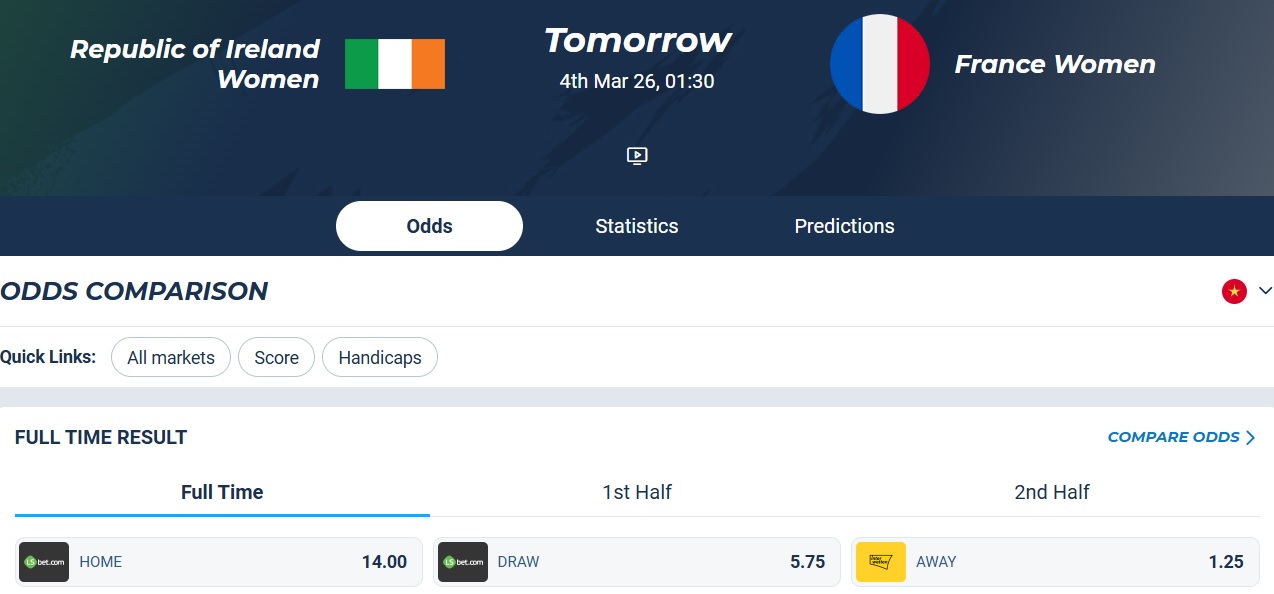
Task: Open the Predictions tab
Action: click(844, 226)
